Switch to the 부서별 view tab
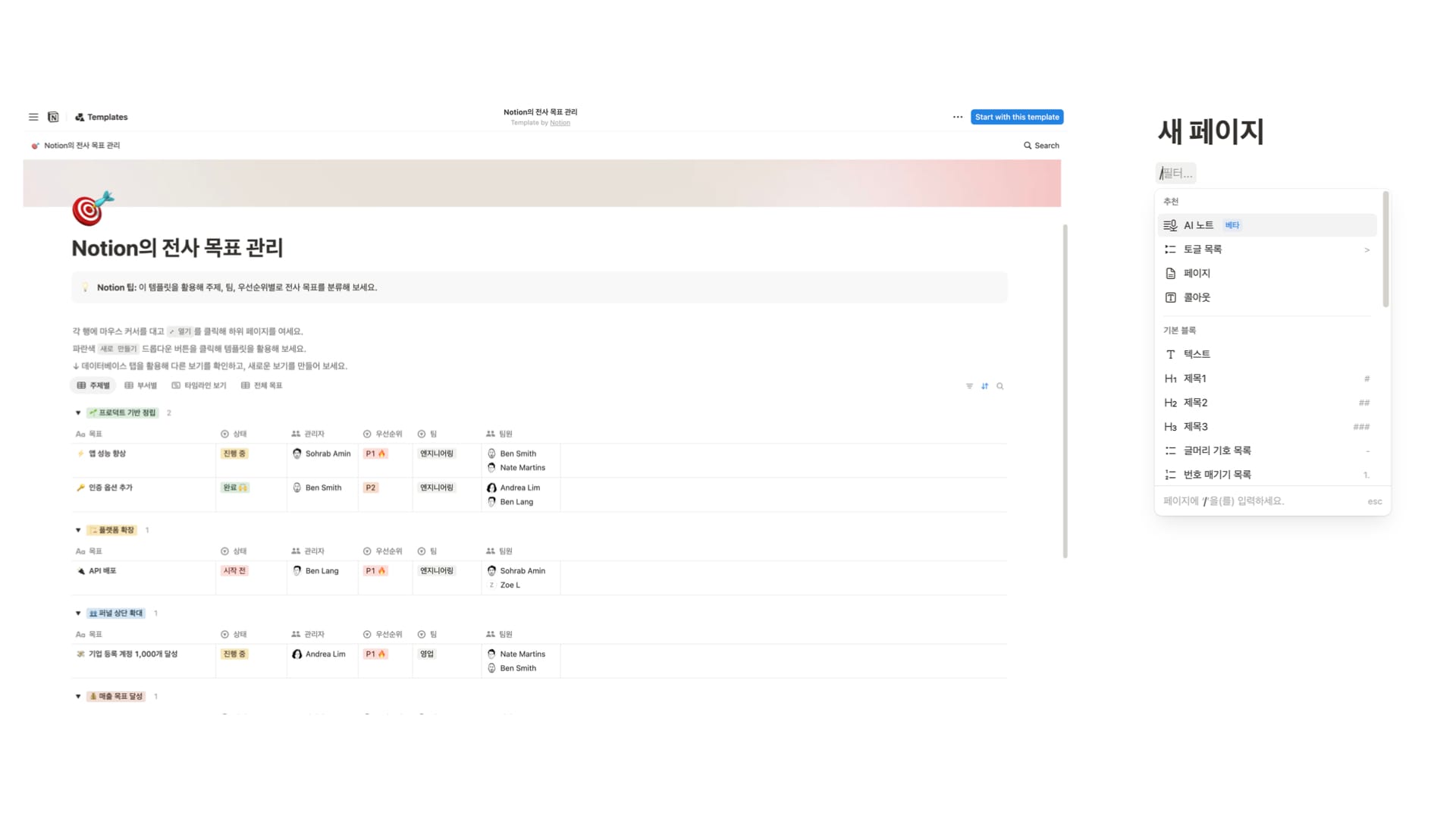The width and height of the screenshot is (1456, 819). 140,385
